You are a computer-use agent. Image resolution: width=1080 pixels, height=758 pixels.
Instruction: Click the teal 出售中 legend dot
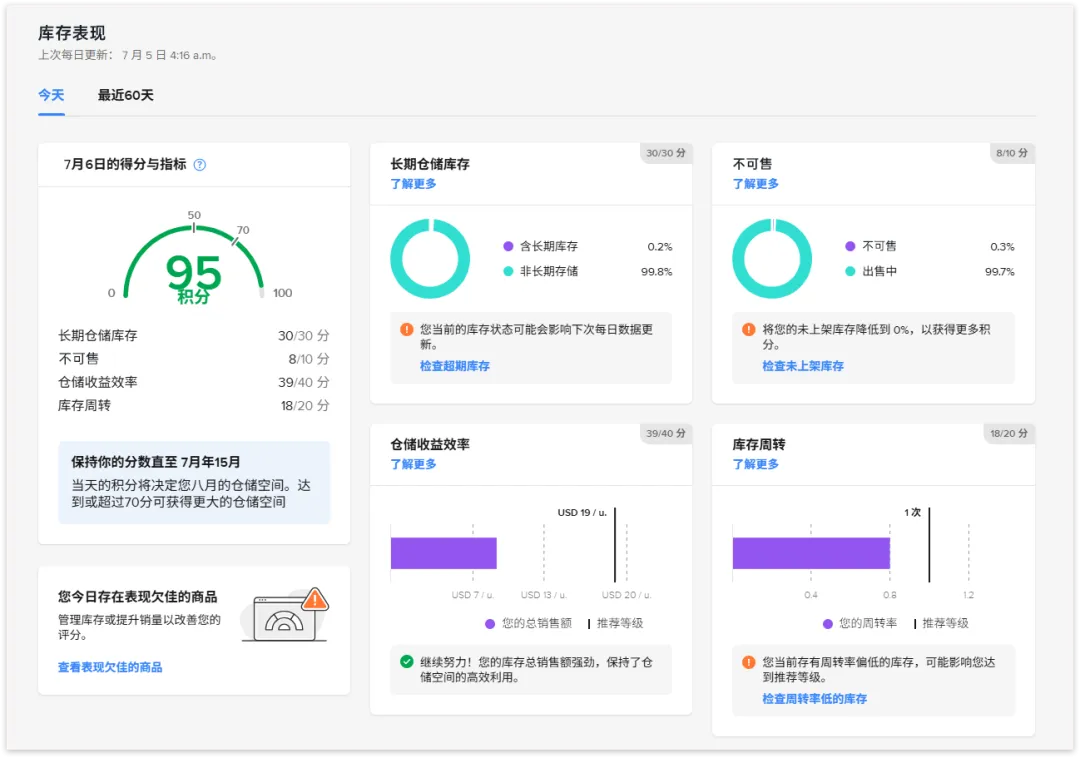click(850, 271)
